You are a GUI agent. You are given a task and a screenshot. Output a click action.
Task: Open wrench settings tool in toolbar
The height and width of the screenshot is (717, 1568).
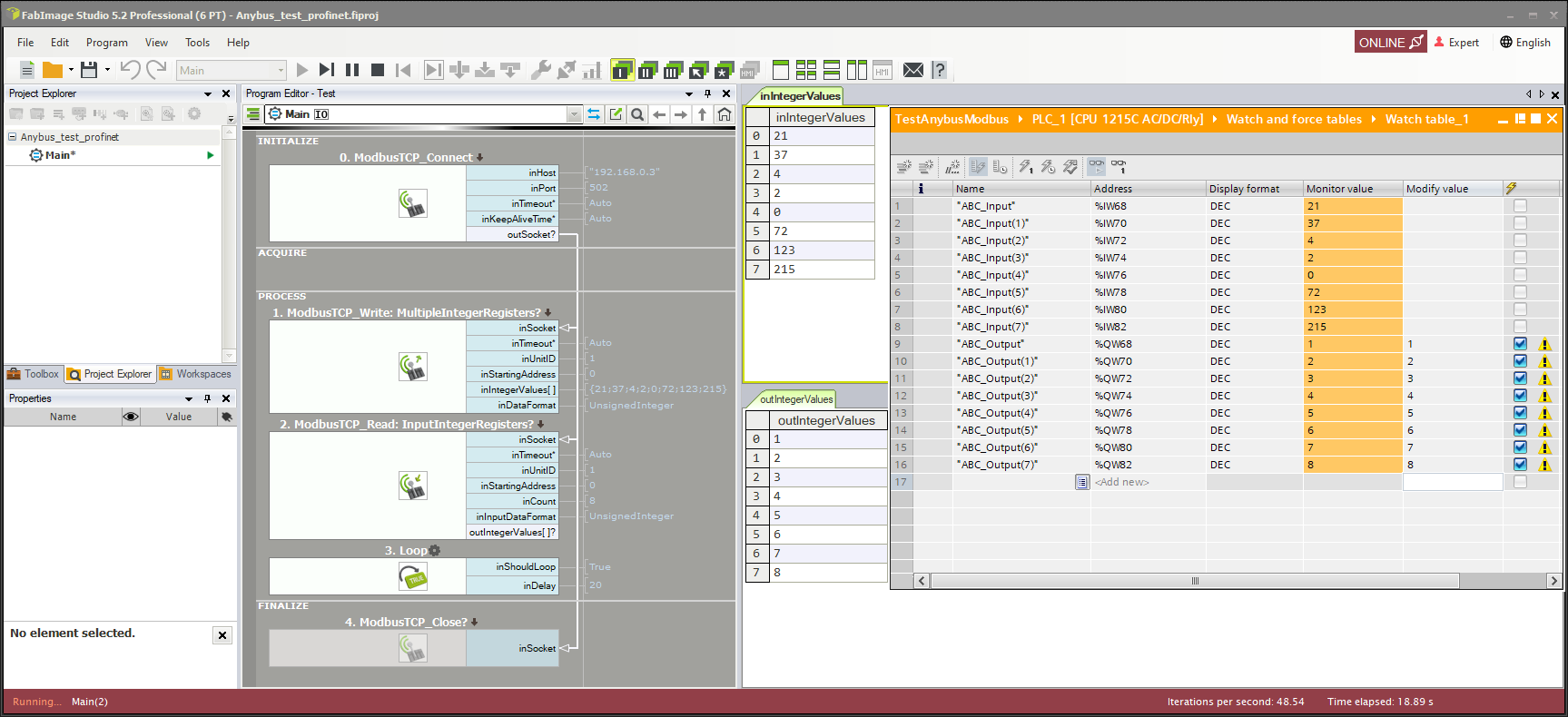(x=541, y=70)
